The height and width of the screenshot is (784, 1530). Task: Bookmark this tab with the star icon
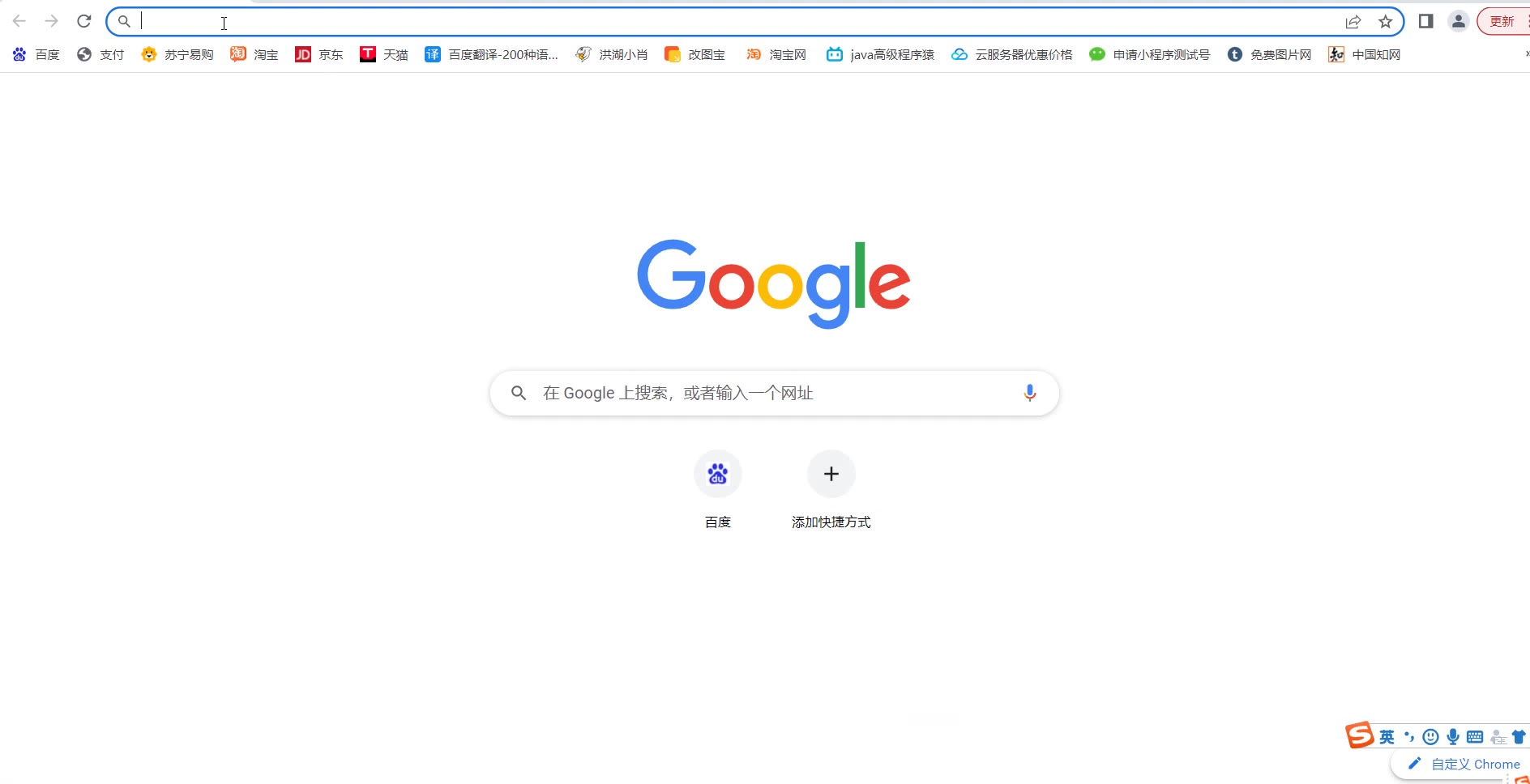click(1386, 22)
